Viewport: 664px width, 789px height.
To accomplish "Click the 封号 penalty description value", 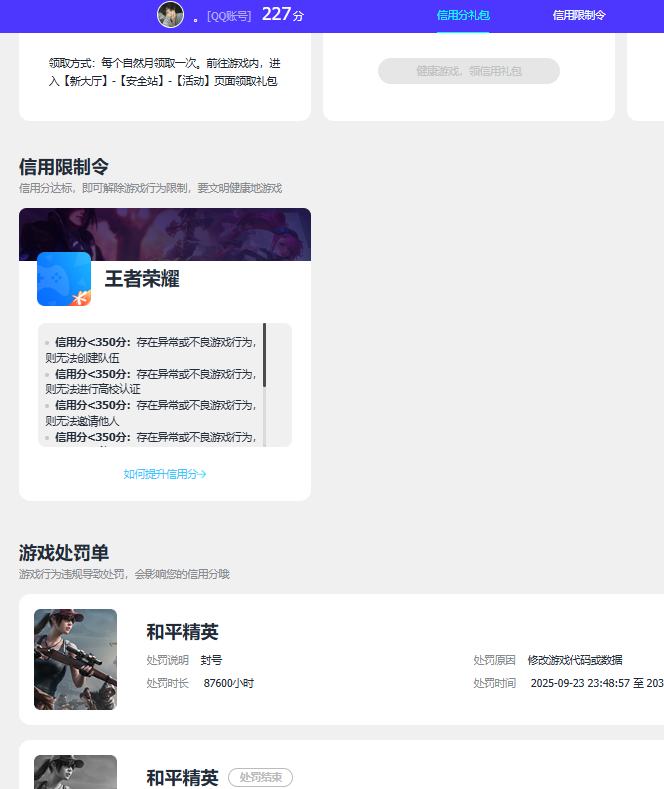I will pyautogui.click(x=211, y=660).
